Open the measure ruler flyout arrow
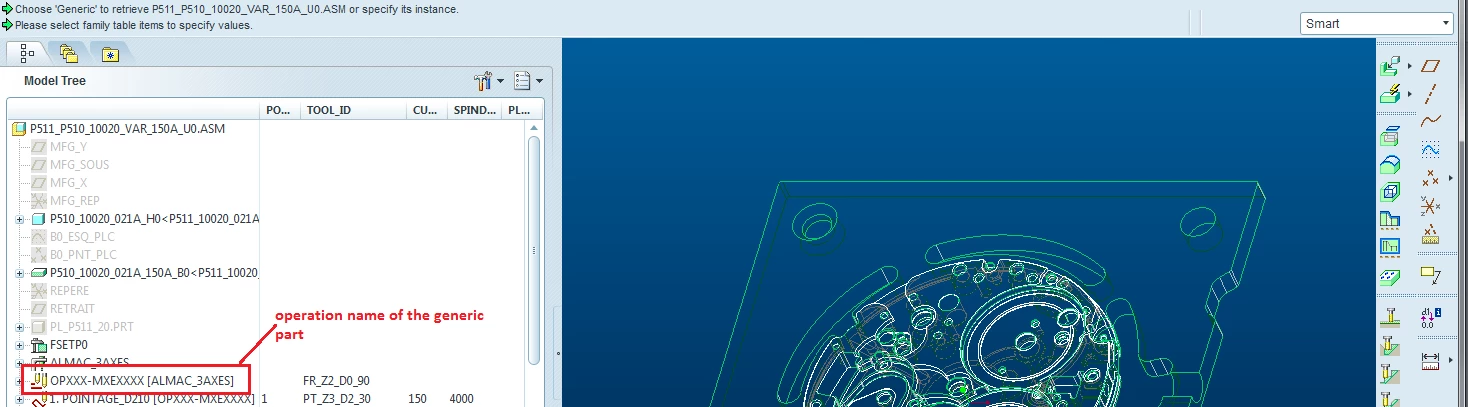Viewport: 1468px width, 407px height. pyautogui.click(x=1450, y=358)
